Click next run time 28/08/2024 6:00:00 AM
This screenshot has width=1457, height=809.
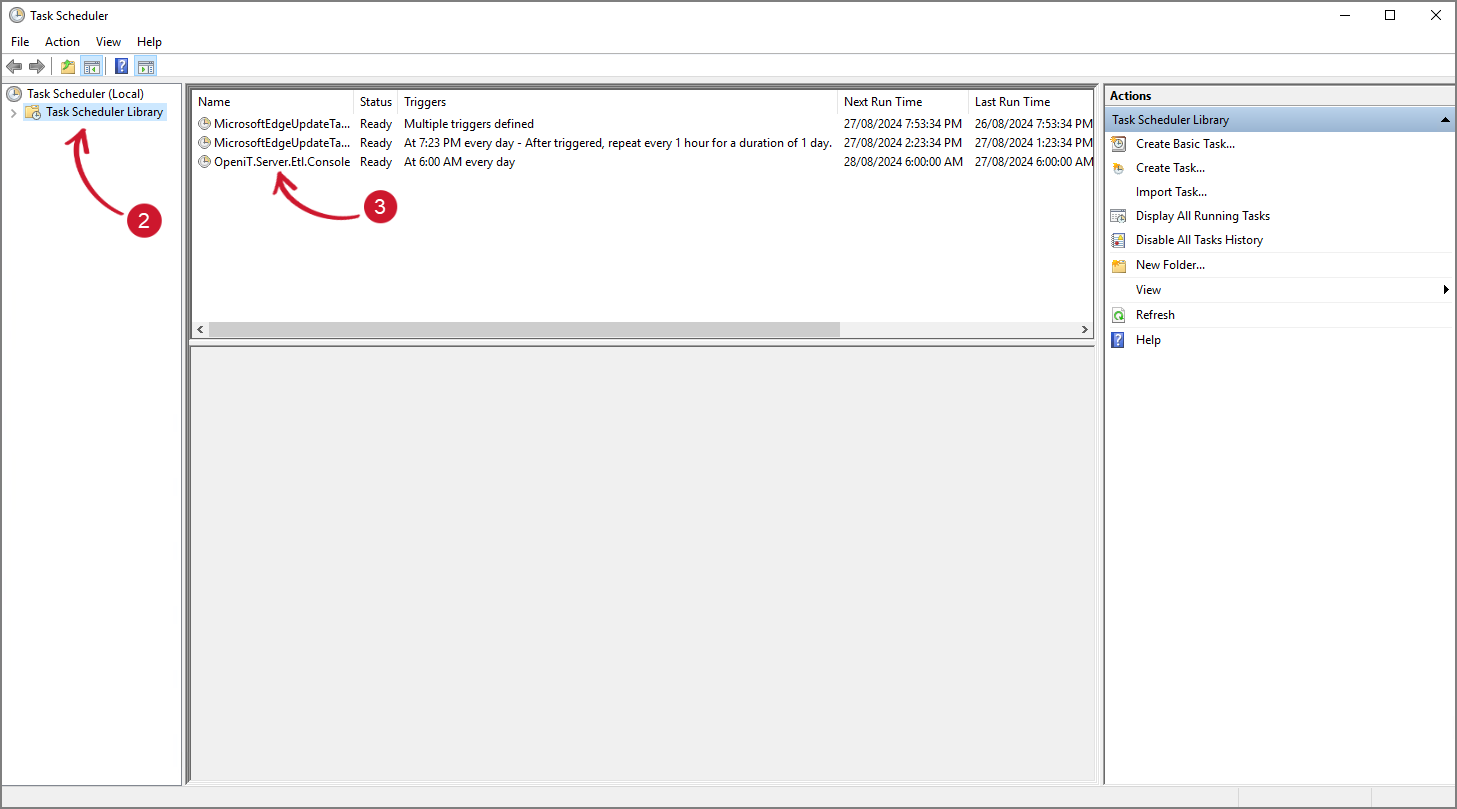[903, 162]
